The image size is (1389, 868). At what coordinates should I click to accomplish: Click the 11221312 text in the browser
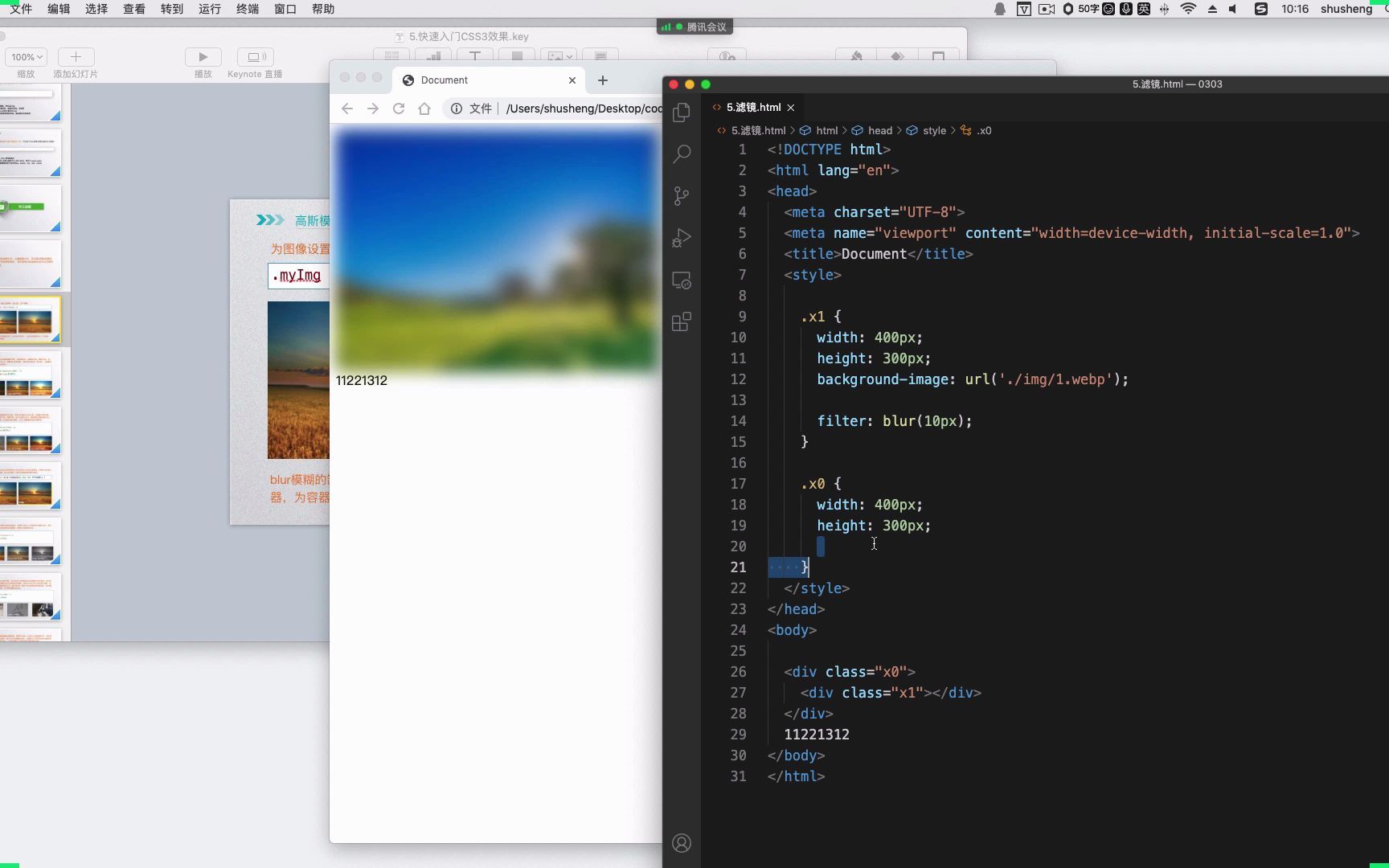pos(362,381)
